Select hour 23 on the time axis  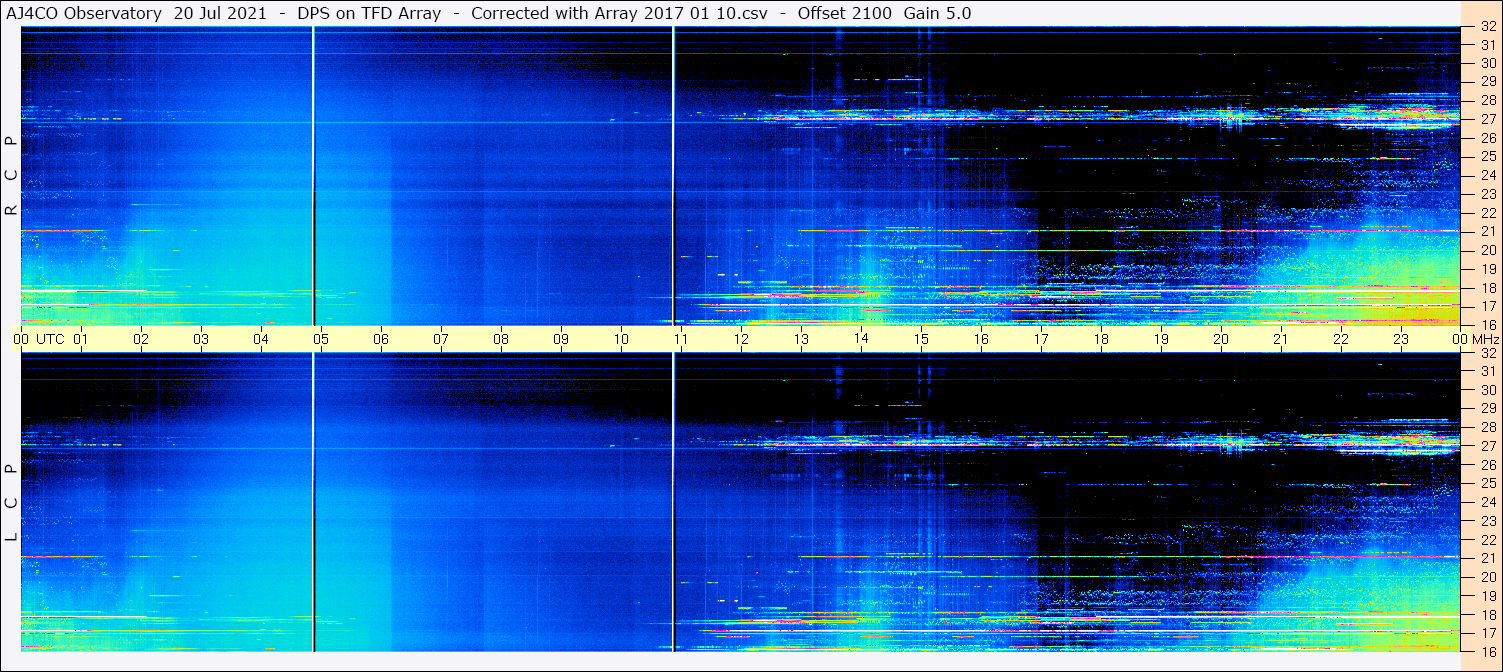pos(1401,339)
